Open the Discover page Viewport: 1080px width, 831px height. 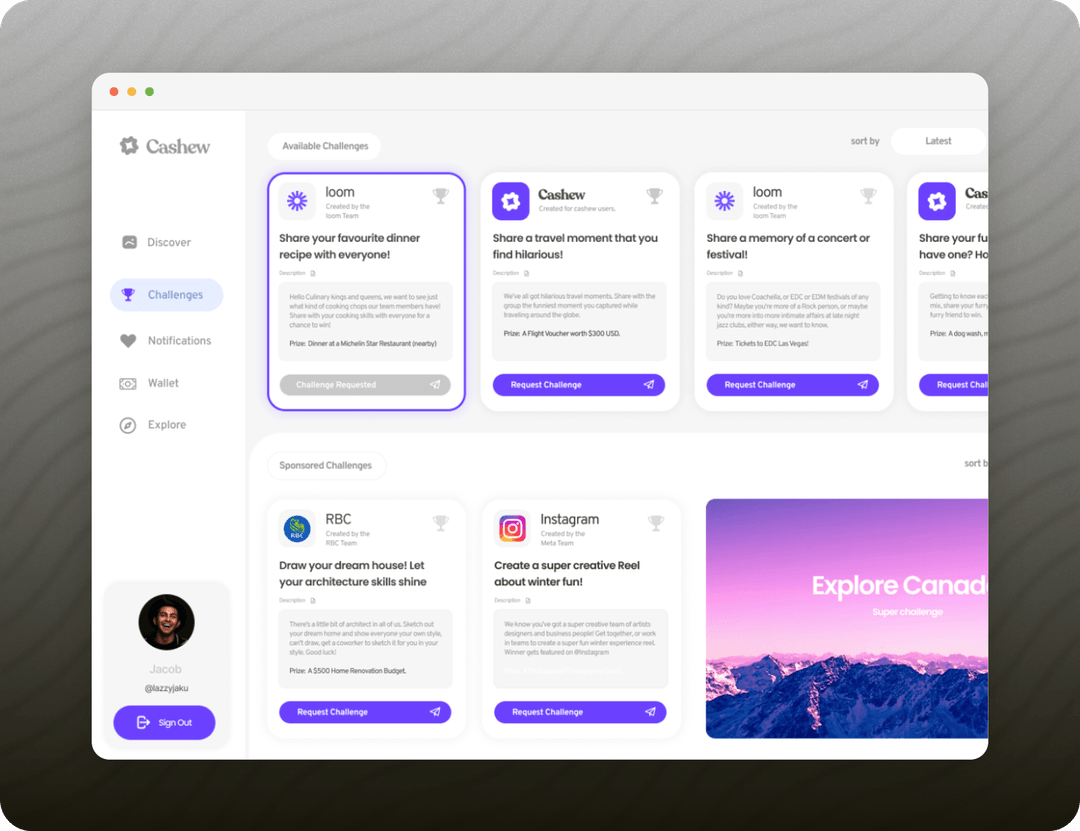click(x=156, y=243)
